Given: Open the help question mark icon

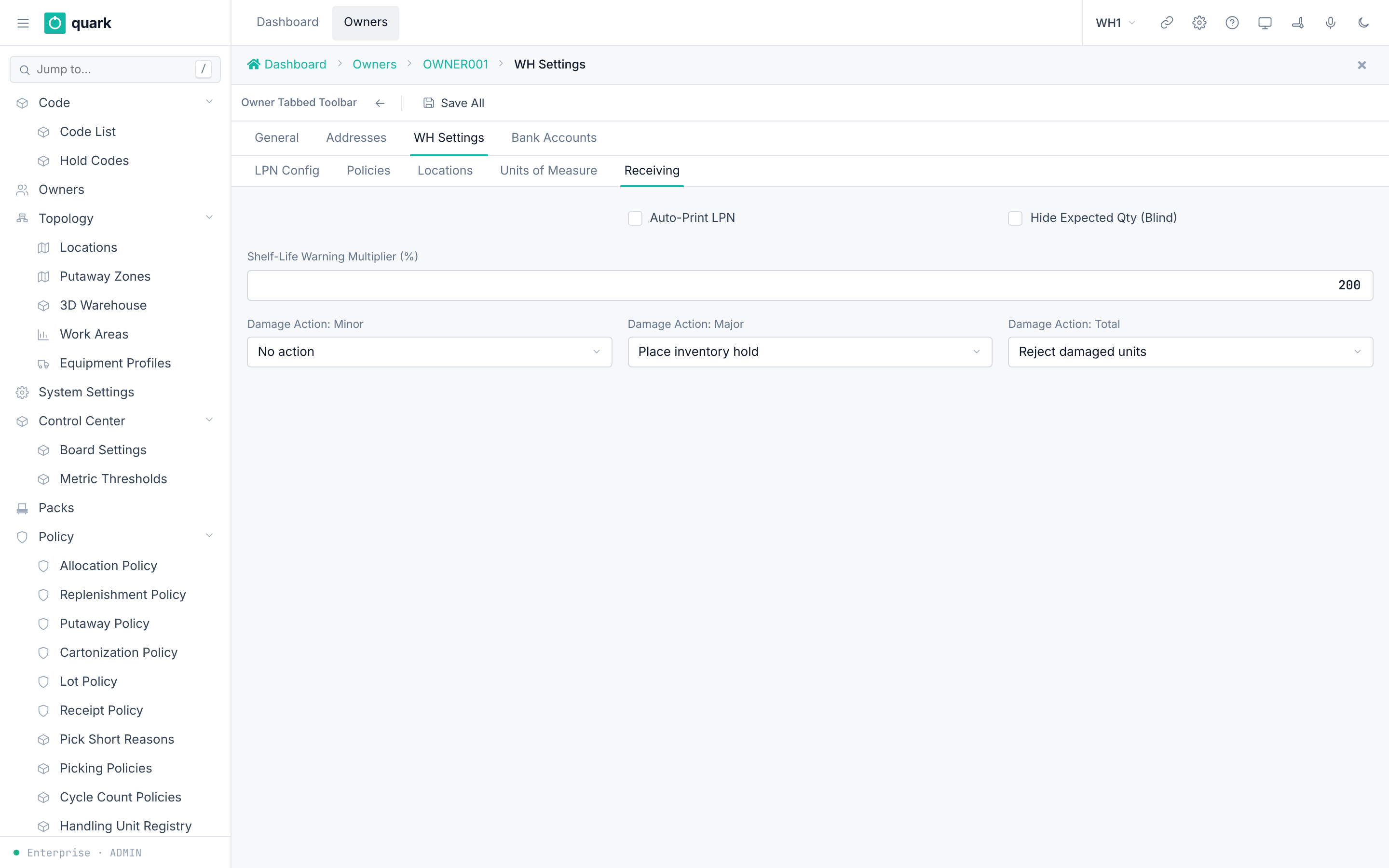Looking at the screenshot, I should coord(1232,23).
